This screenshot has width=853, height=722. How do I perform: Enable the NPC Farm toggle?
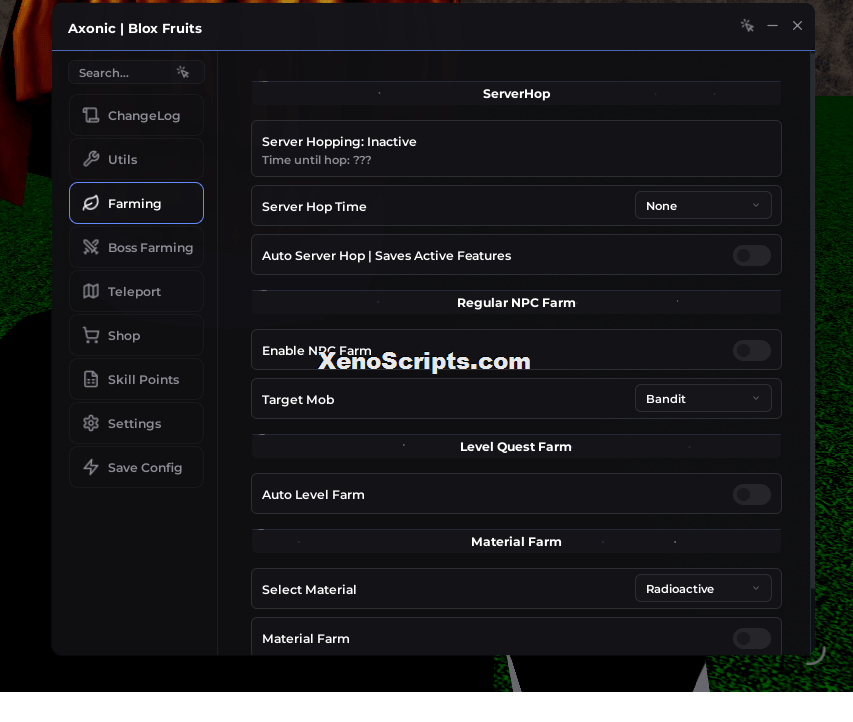752,350
